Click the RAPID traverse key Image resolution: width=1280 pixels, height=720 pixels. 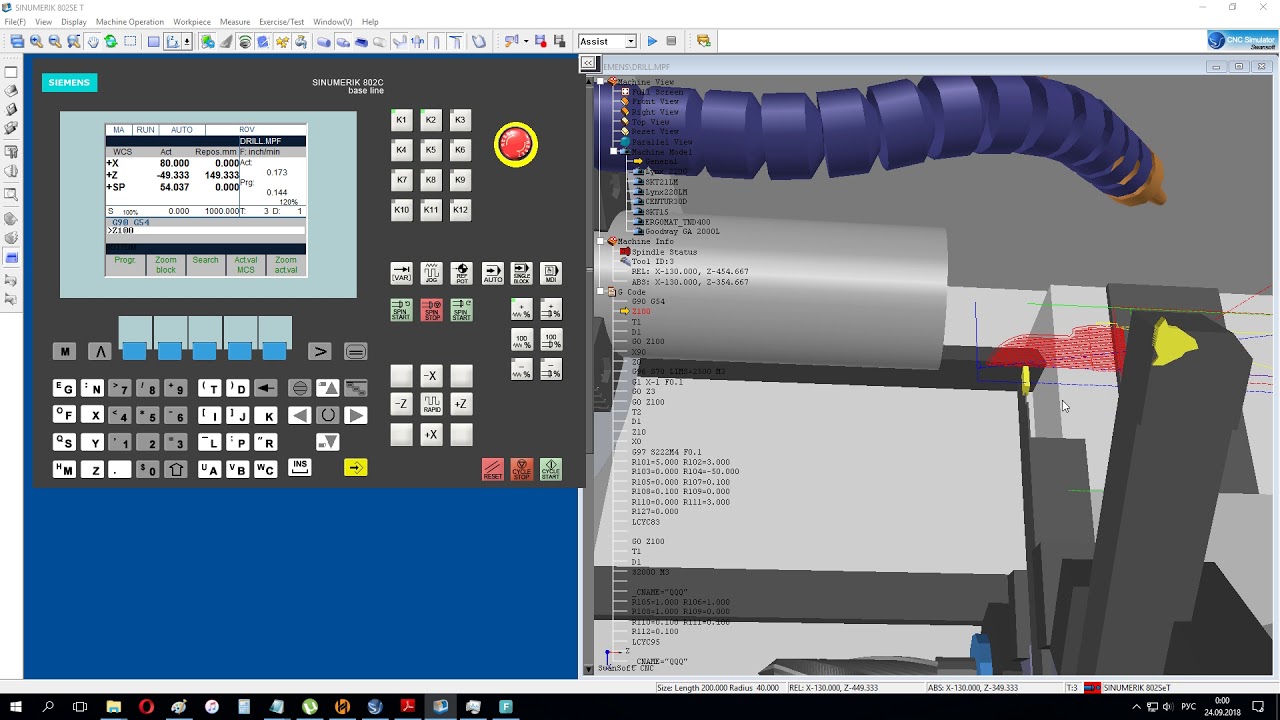tap(431, 404)
